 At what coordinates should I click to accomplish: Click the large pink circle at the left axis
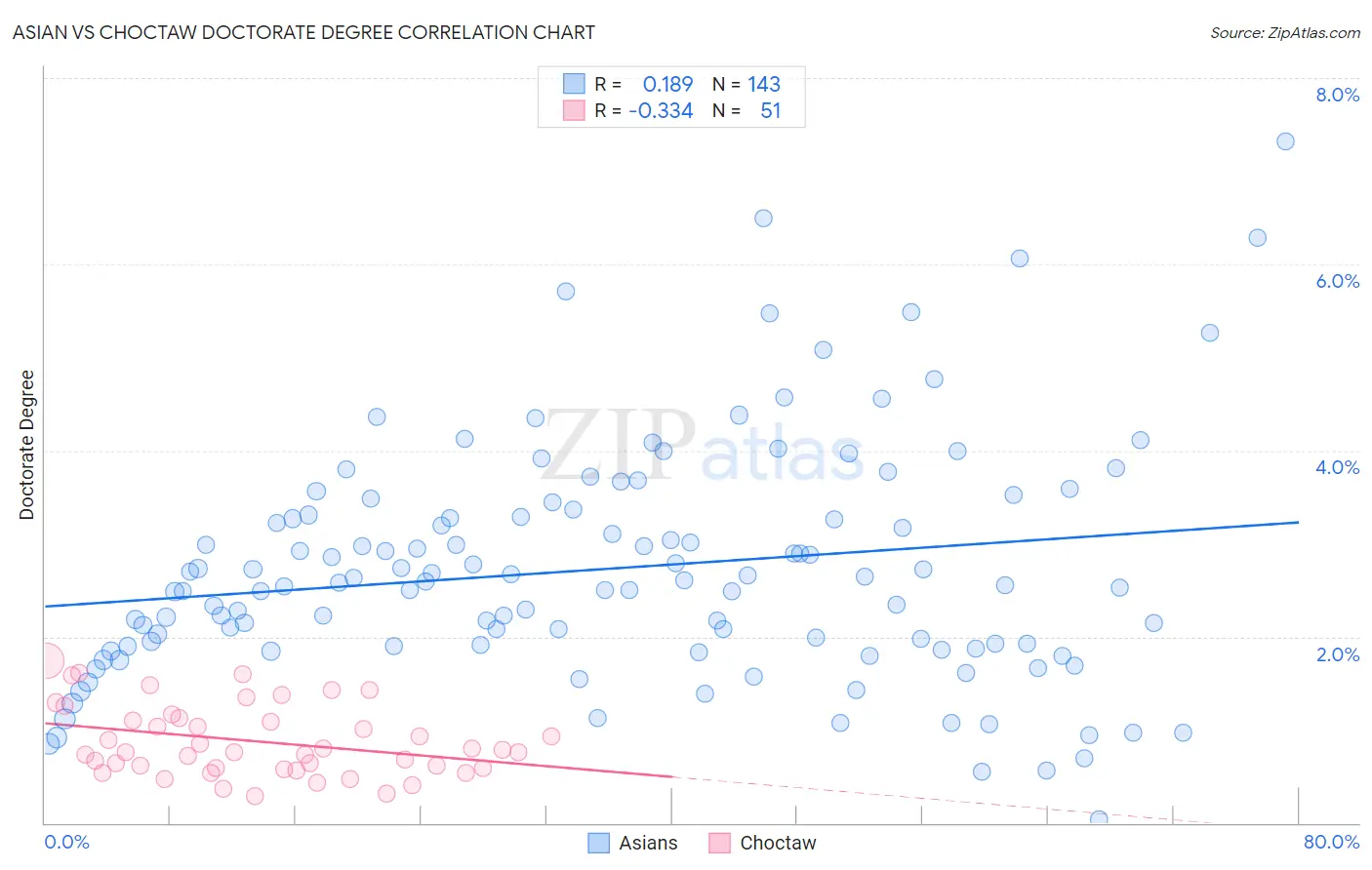point(45,660)
